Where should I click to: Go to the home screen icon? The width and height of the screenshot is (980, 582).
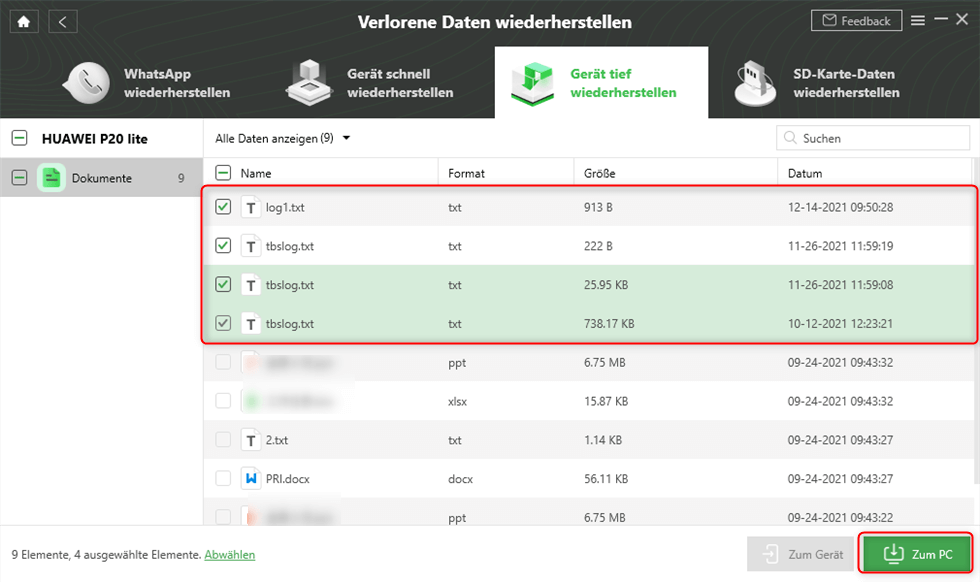coord(24,22)
